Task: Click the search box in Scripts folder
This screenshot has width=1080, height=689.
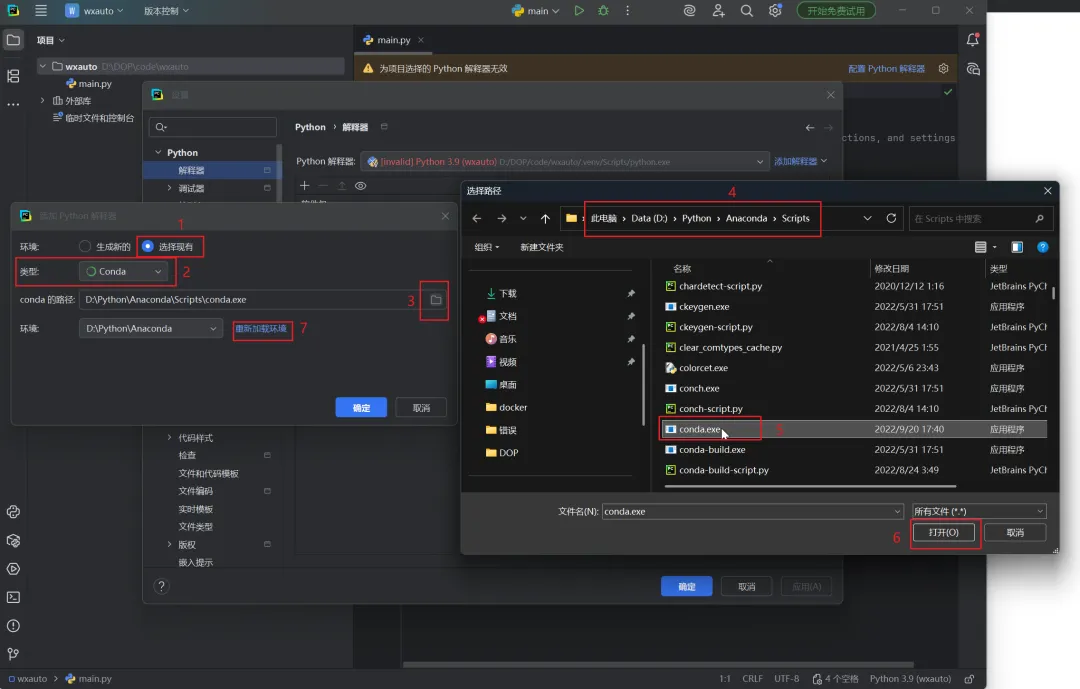Action: tap(981, 219)
